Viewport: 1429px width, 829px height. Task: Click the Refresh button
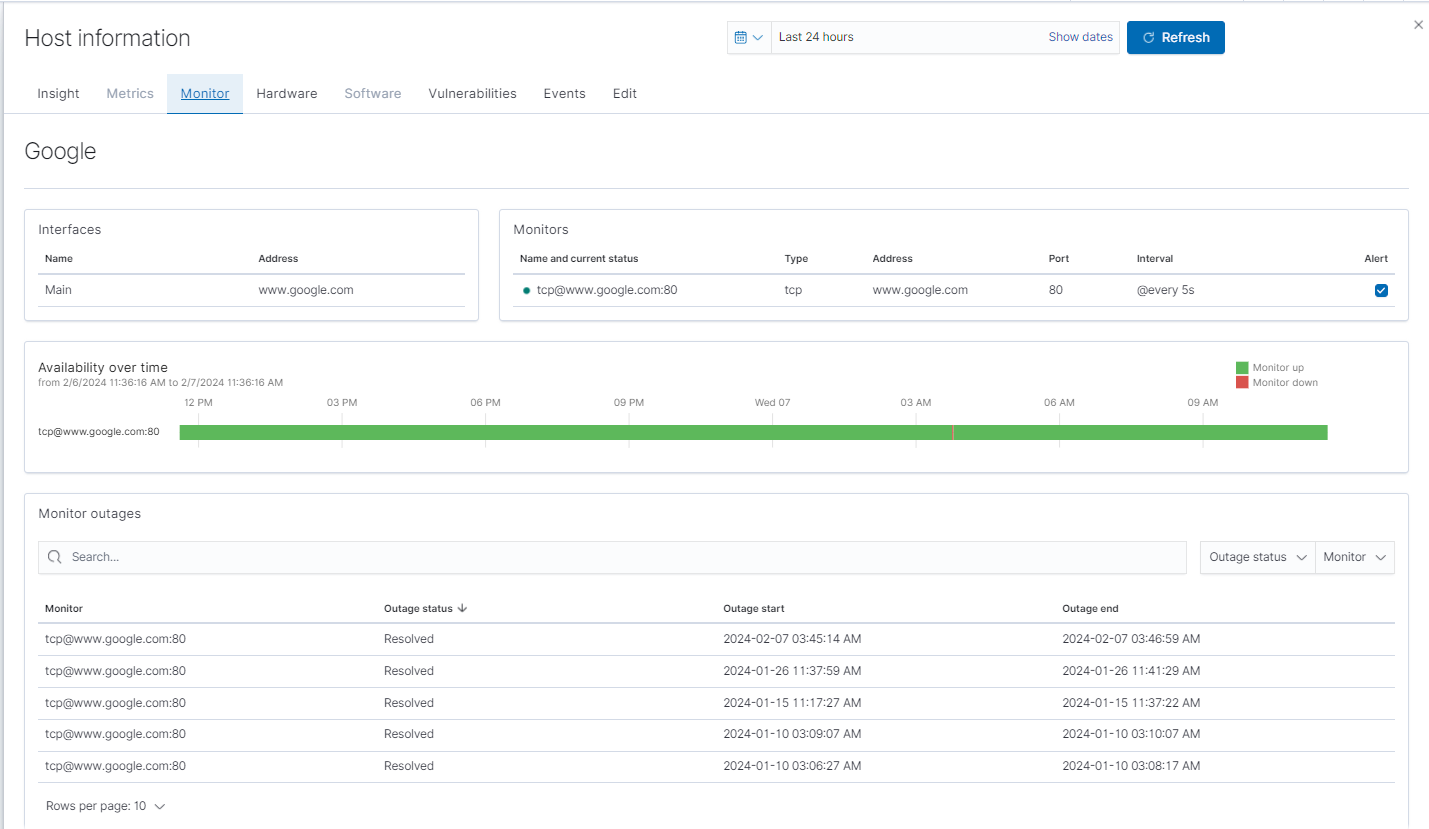tap(1175, 37)
